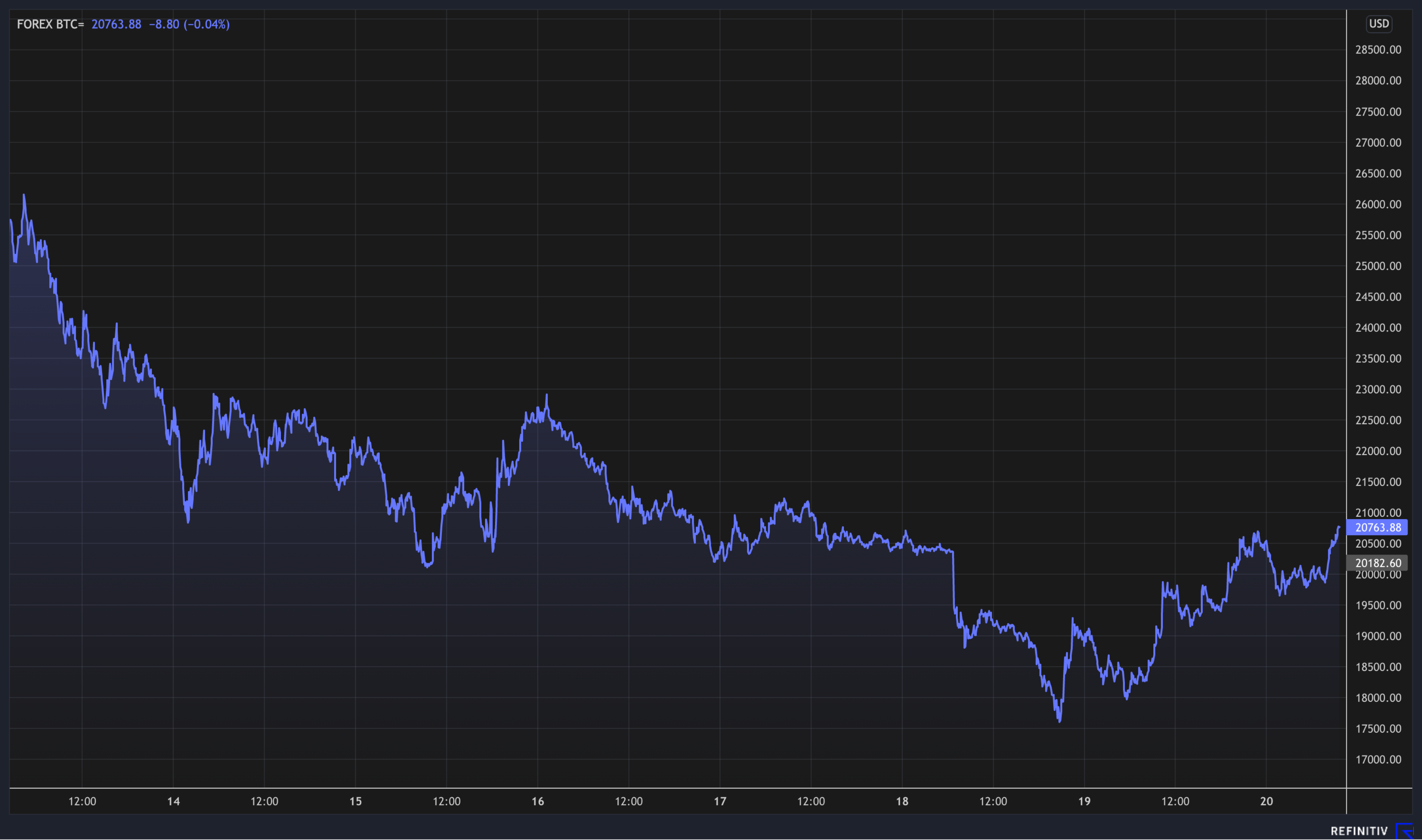Click the 28000.00 price axis label
Viewport: 1422px width, 840px height.
[1378, 80]
